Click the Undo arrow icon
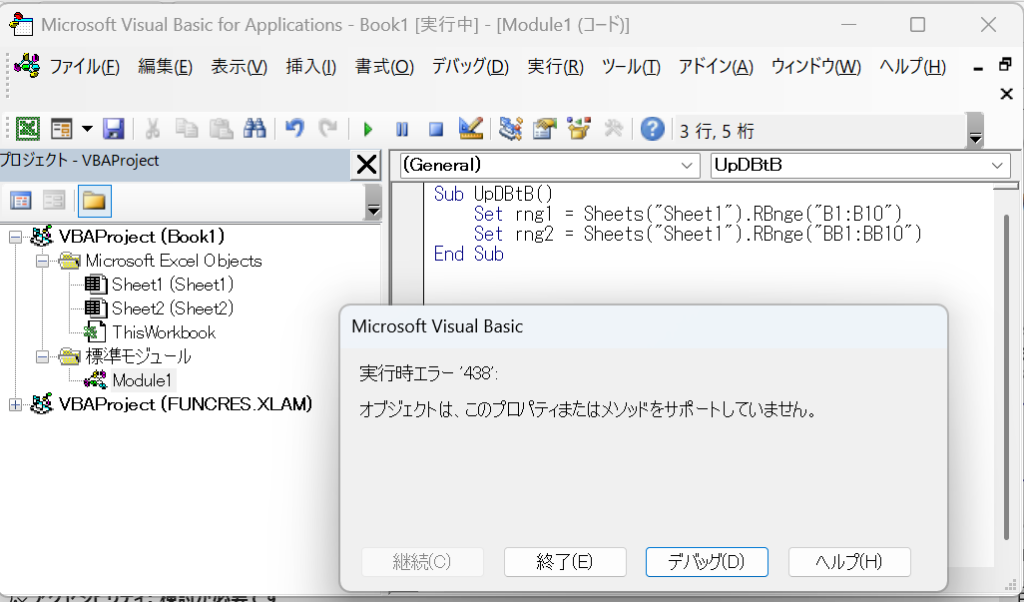Screen dimensions: 1024x602 (295, 129)
